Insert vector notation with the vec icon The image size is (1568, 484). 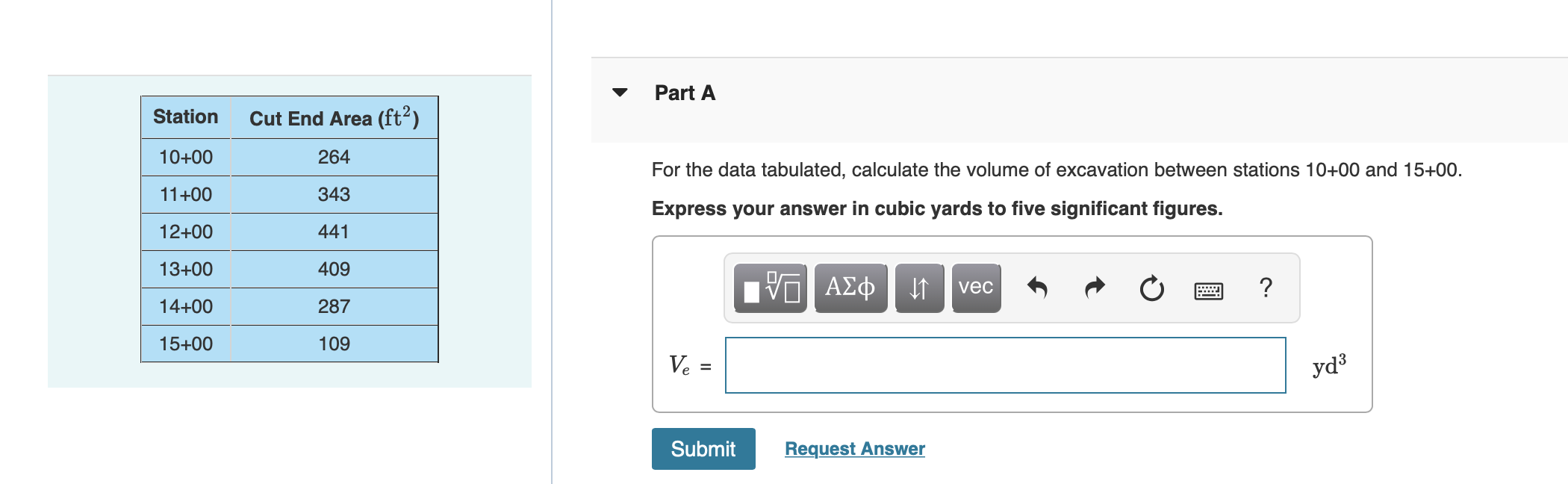click(974, 288)
